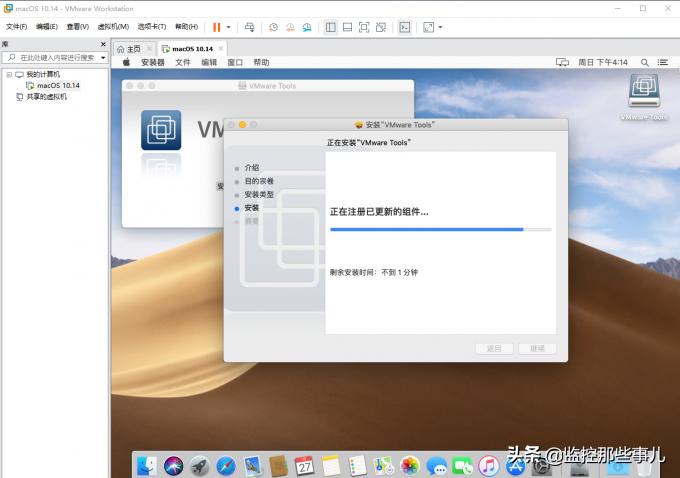
Task: Open the dropdown arrow beside stretch icon
Action: pos(440,27)
